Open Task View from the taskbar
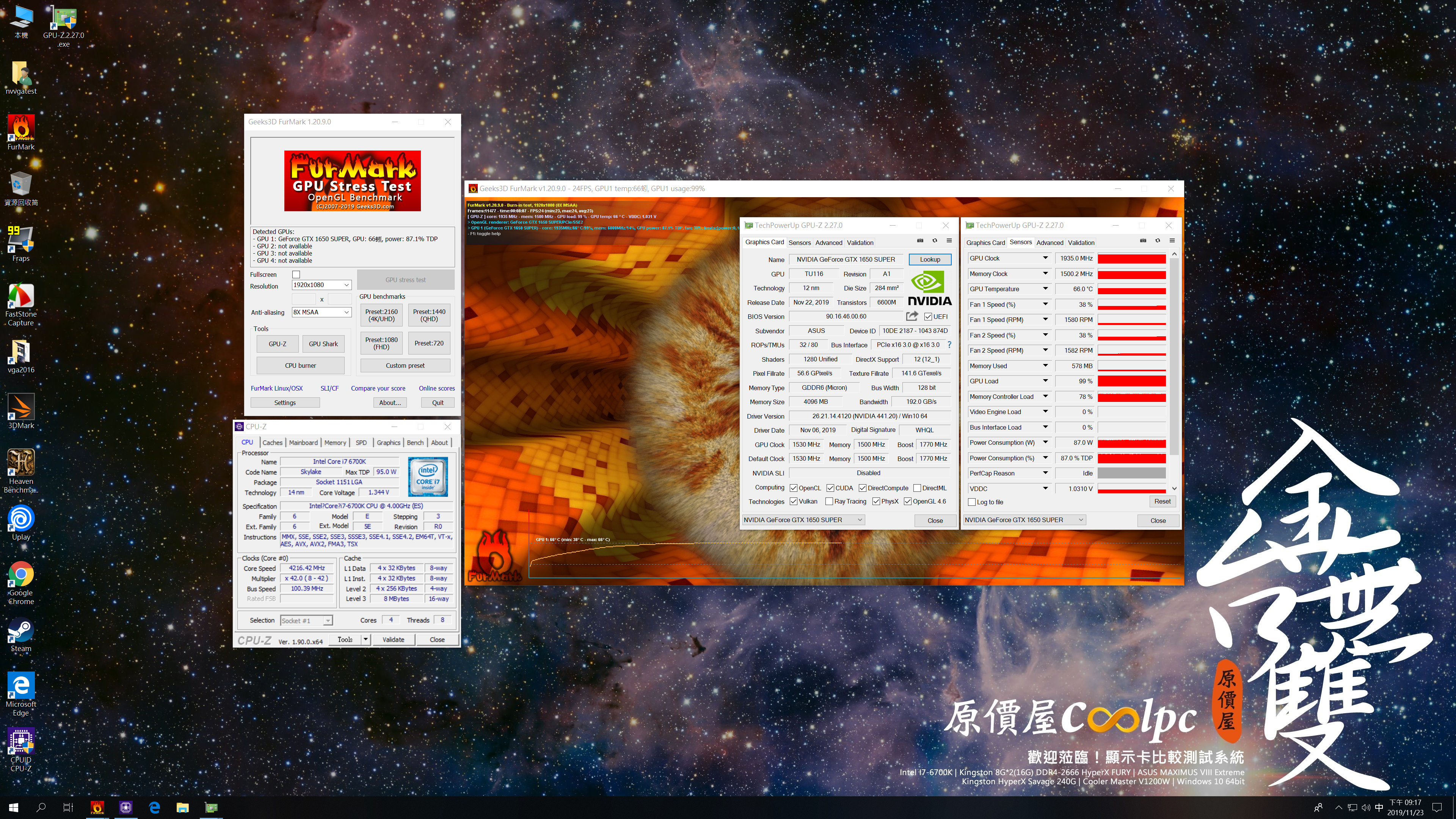Image resolution: width=1456 pixels, height=819 pixels. click(68, 807)
